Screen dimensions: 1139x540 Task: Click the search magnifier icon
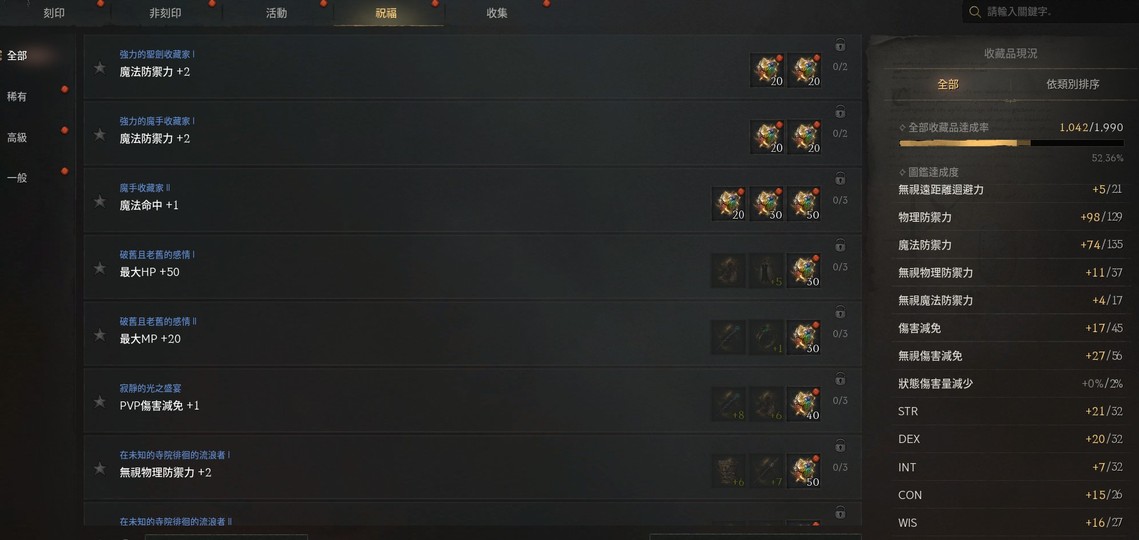[975, 12]
